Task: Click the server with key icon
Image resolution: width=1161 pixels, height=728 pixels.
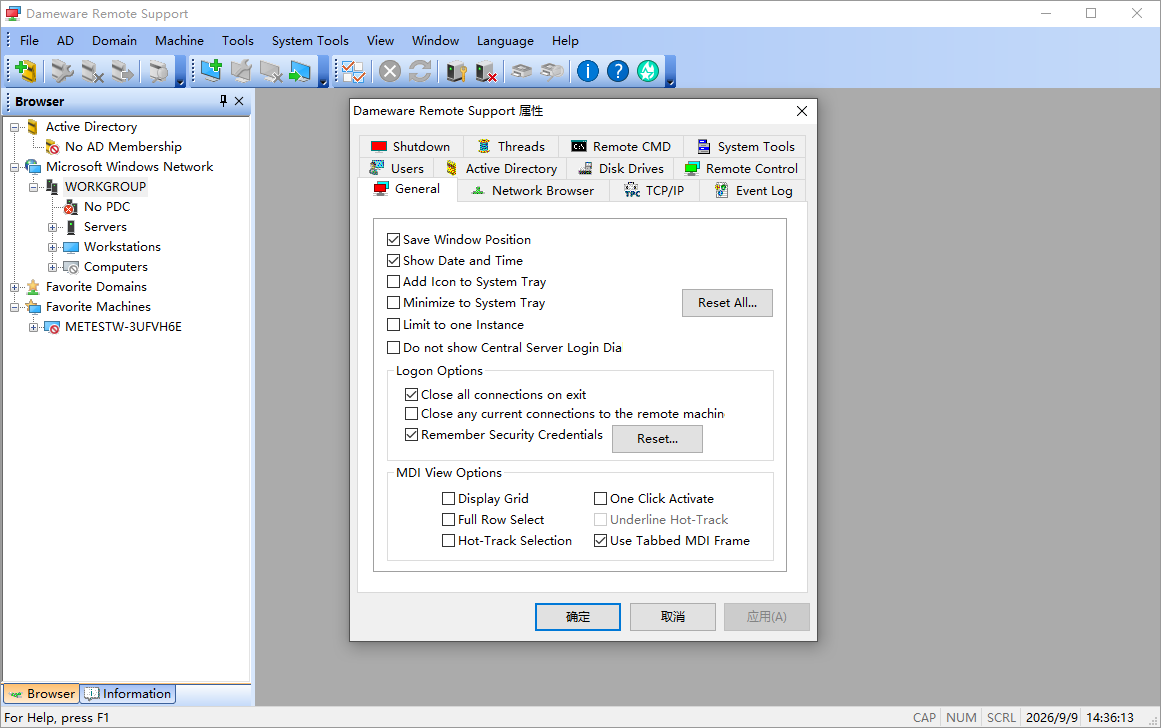Action: point(456,71)
